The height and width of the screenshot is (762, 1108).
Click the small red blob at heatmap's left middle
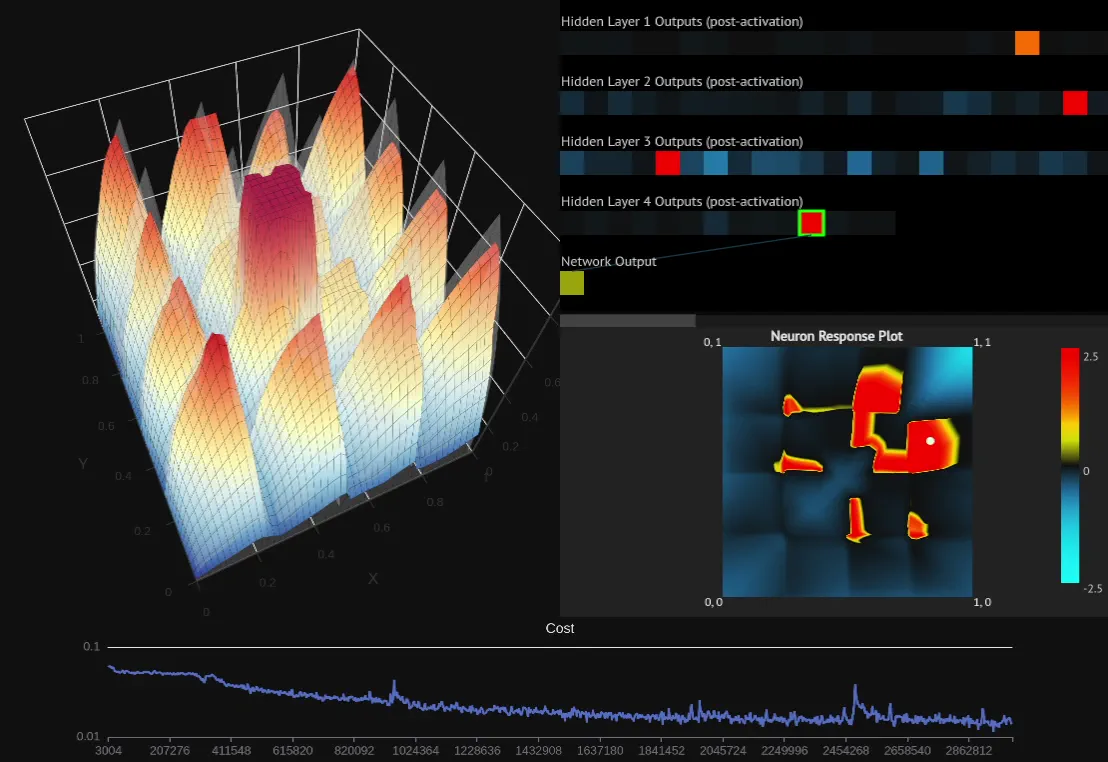tap(798, 463)
